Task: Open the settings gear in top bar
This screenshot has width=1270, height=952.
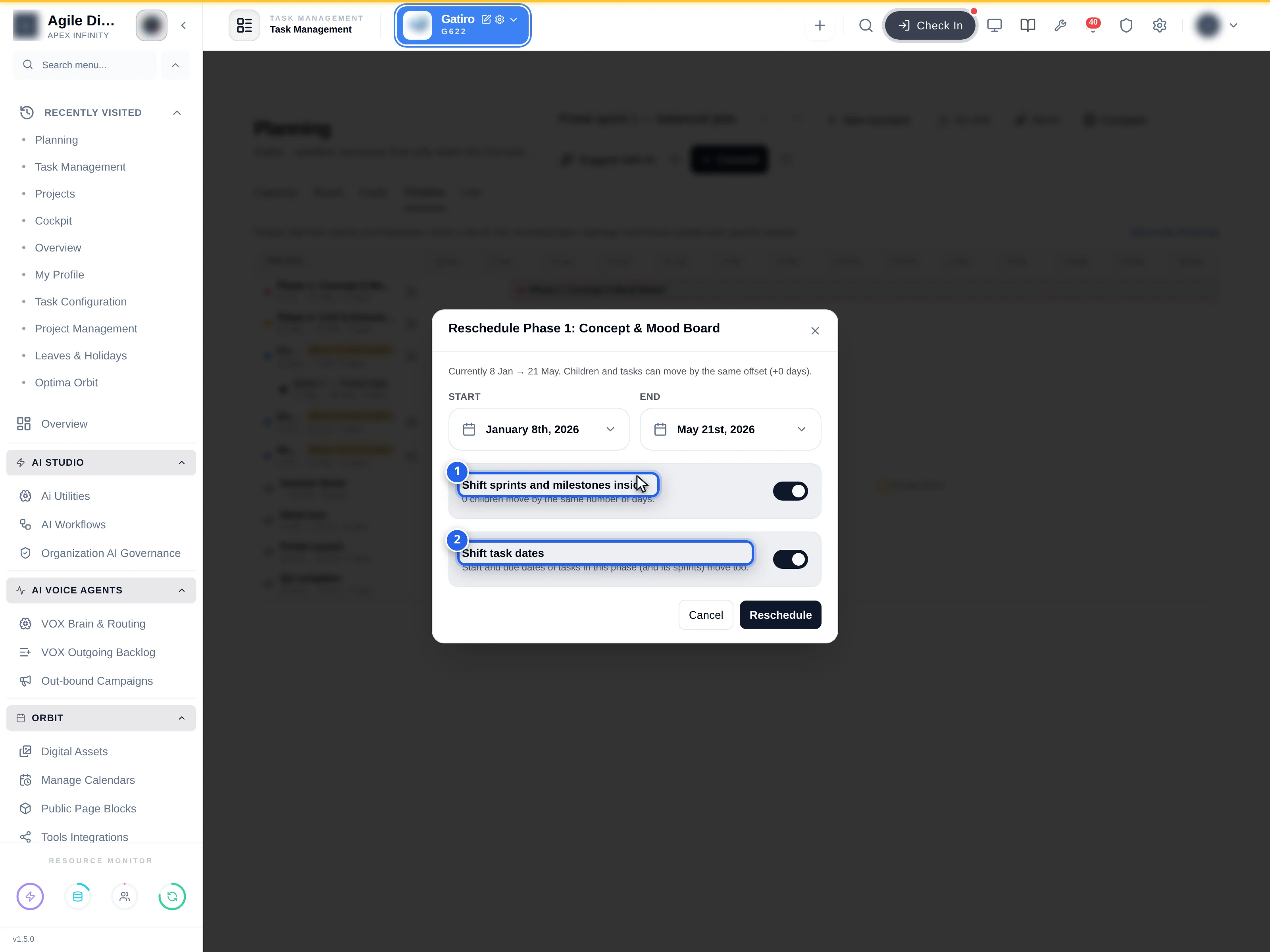Action: [x=1159, y=25]
